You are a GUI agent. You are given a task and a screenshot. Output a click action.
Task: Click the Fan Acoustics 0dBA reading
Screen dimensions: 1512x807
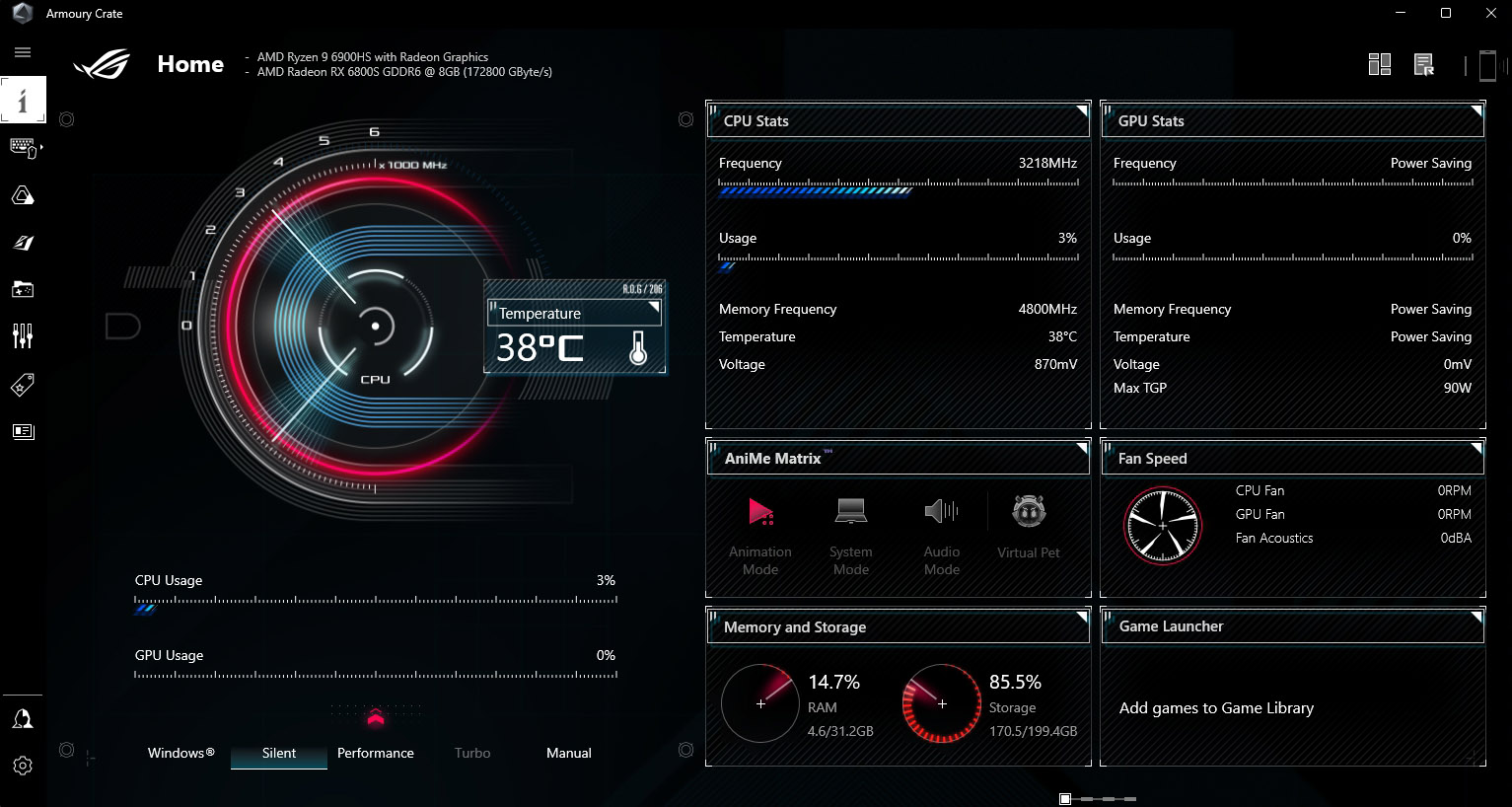(x=1456, y=538)
